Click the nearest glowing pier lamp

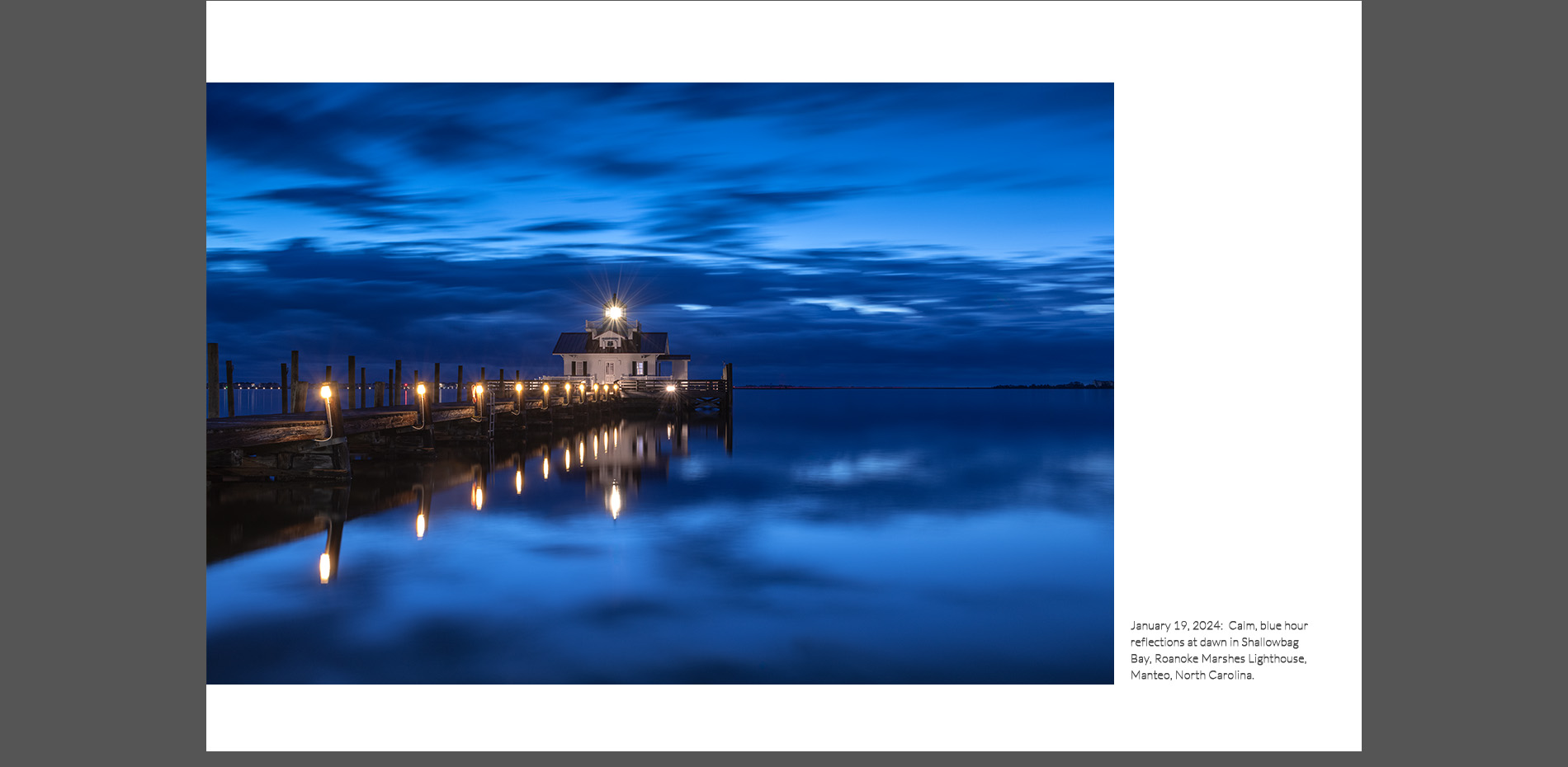click(x=325, y=392)
